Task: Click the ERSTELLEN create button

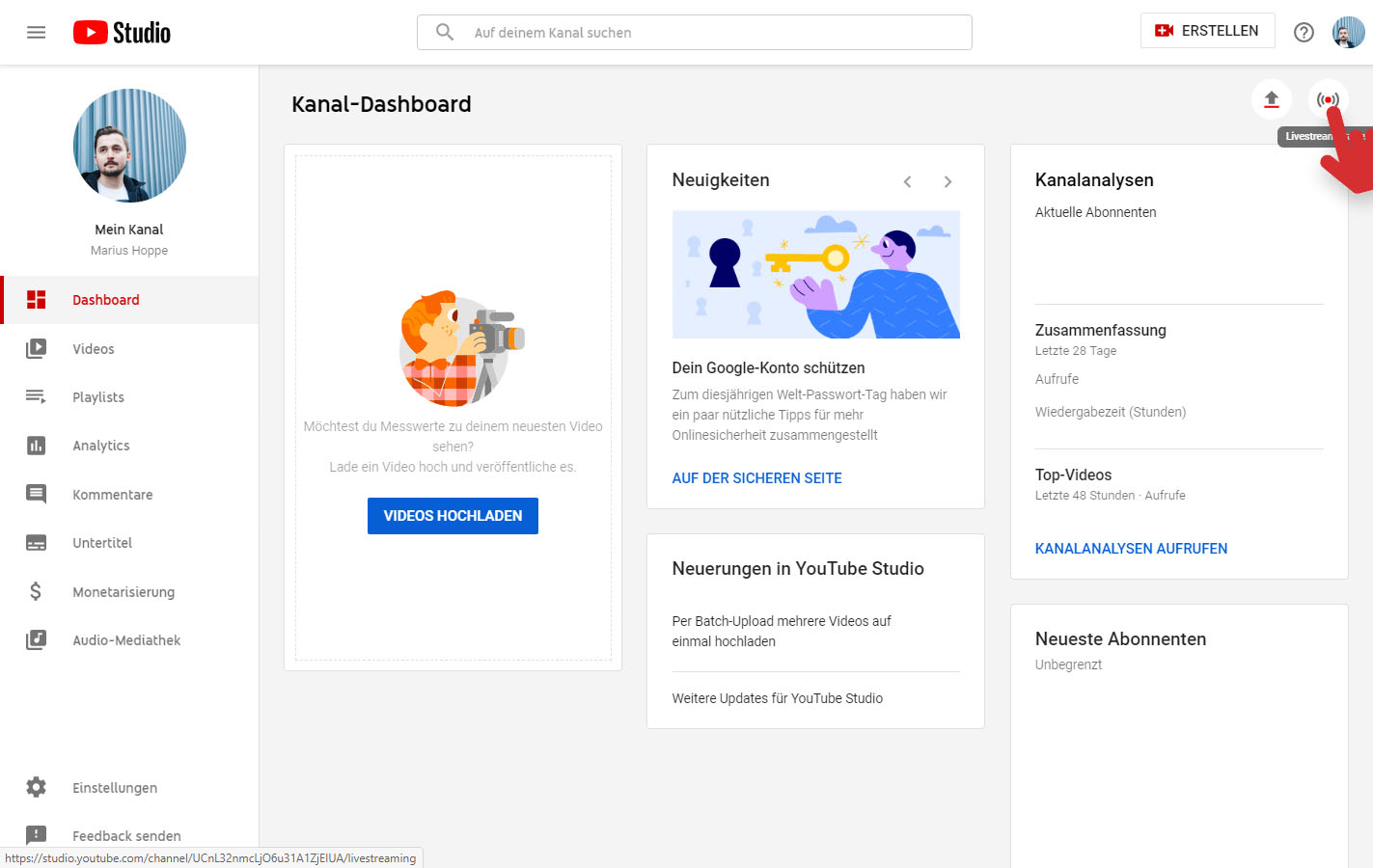Action: 1207,31
